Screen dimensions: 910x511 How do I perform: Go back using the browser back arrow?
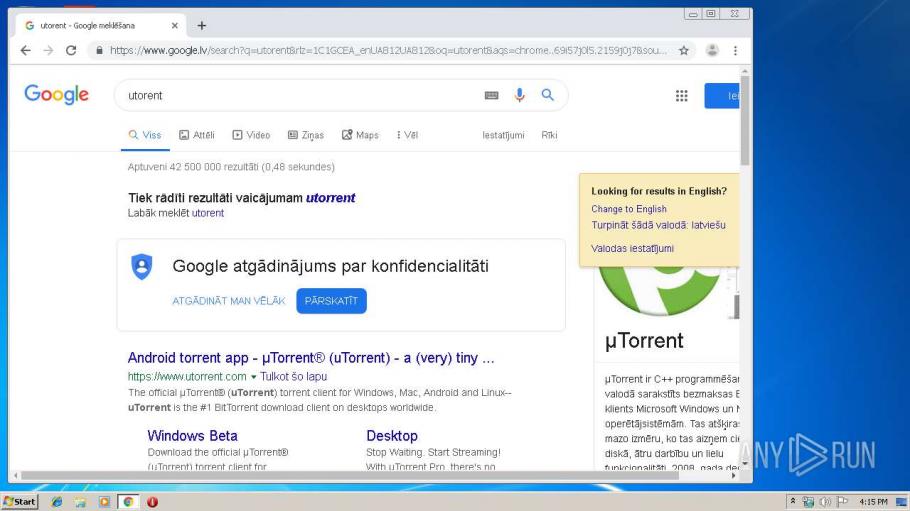[25, 51]
